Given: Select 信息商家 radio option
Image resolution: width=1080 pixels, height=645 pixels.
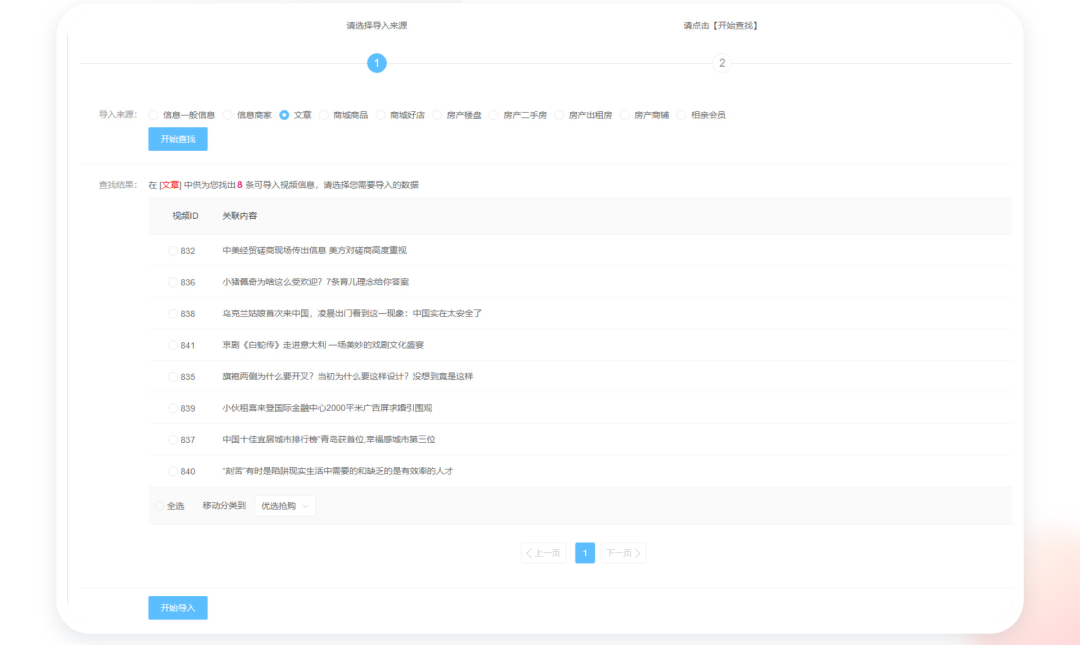Looking at the screenshot, I should click(x=228, y=115).
